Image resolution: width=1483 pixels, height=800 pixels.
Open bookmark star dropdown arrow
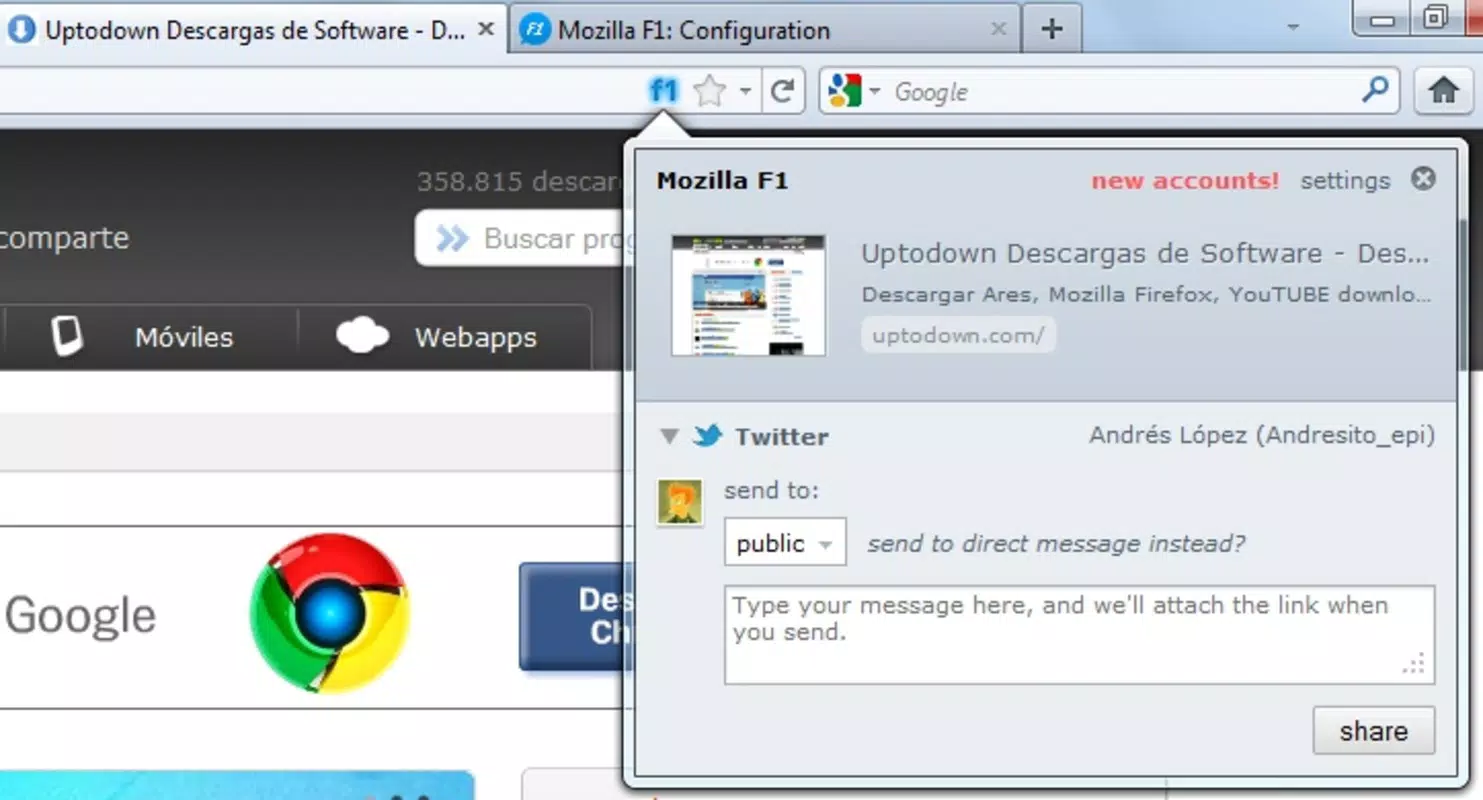tap(745, 92)
